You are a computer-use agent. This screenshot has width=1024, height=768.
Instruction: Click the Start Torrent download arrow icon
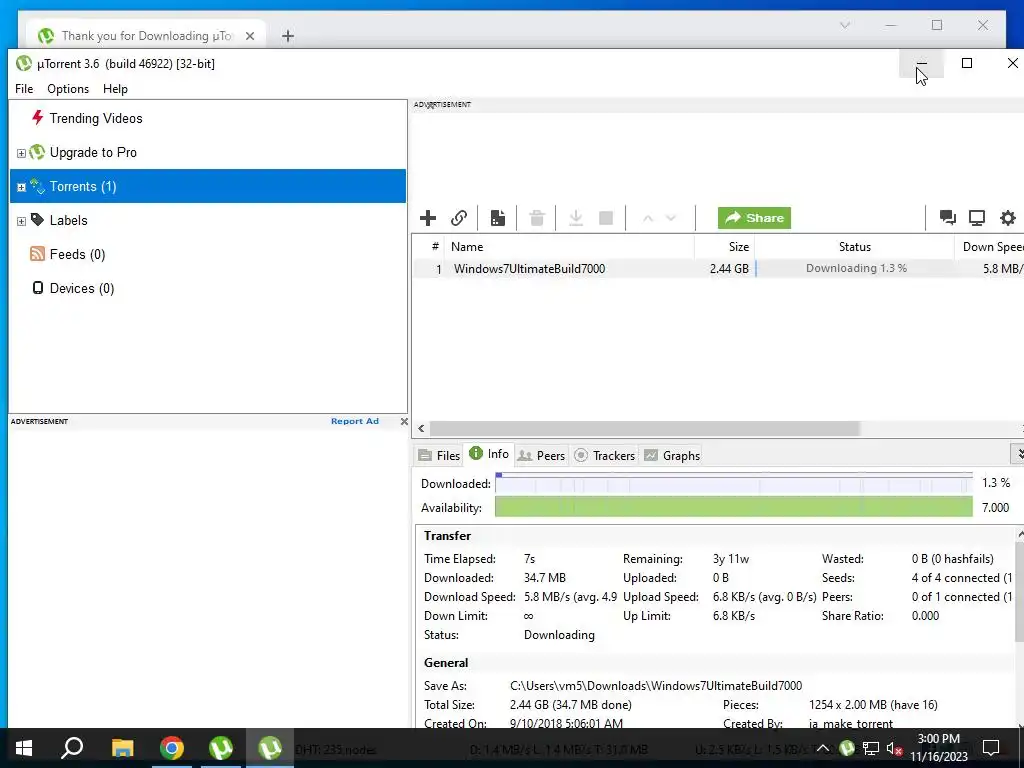click(575, 217)
